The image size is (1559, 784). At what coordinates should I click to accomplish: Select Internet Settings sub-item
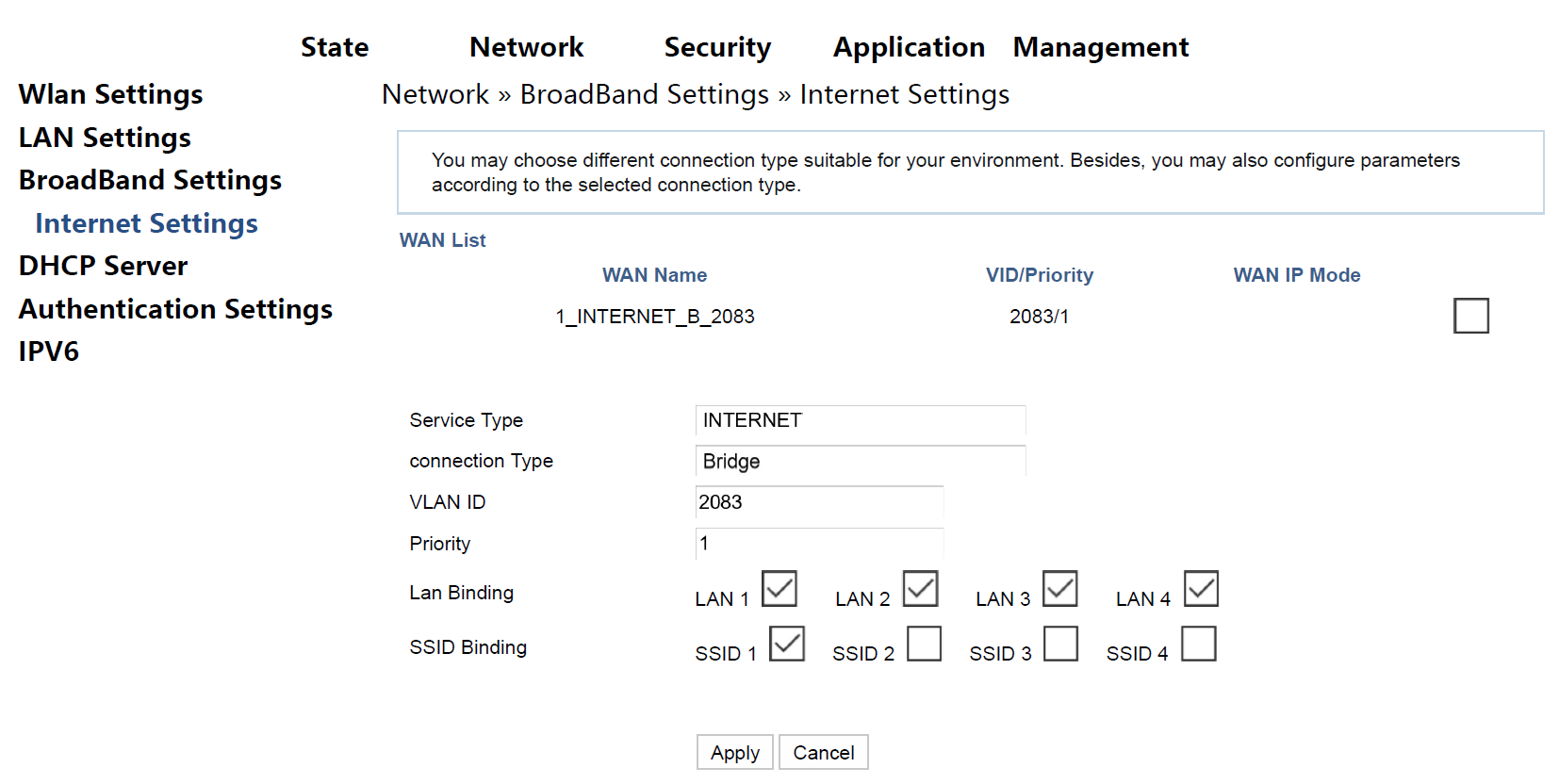tap(146, 223)
